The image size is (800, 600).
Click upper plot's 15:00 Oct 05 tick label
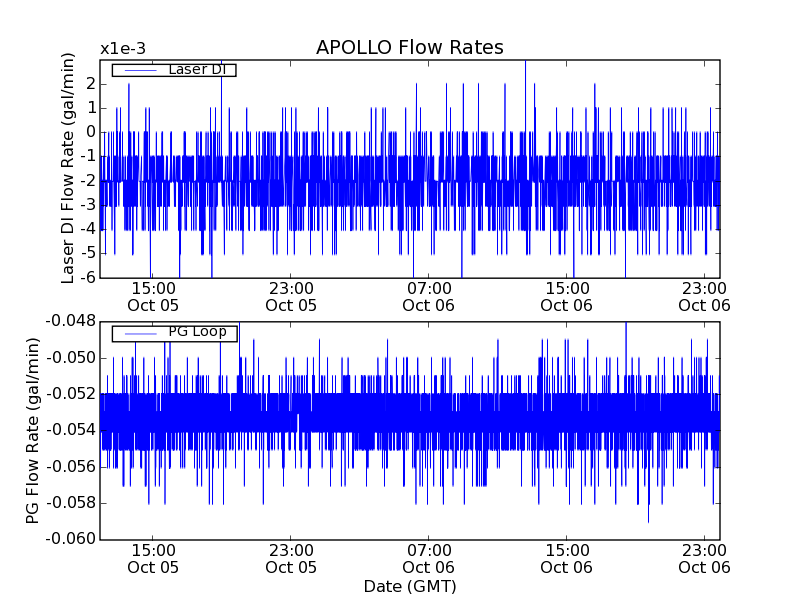pos(153,297)
